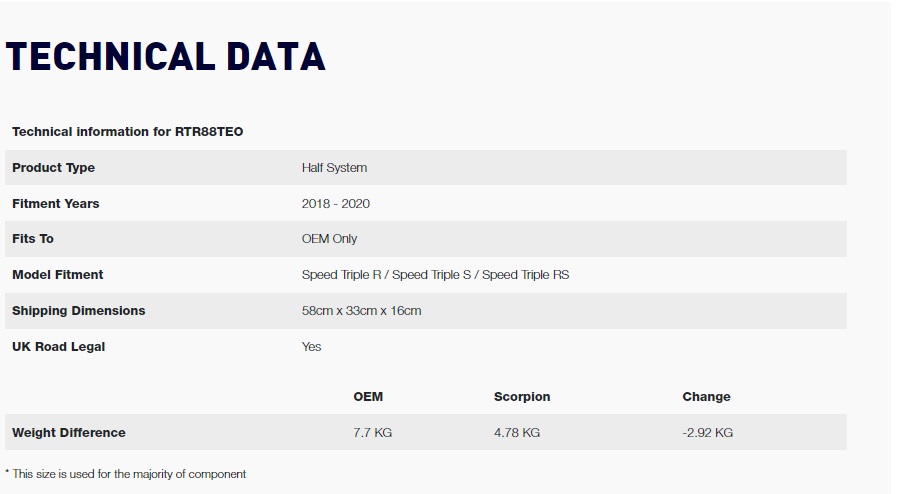Select the Half System value
Screen dimensions: 909x494
pos(334,168)
